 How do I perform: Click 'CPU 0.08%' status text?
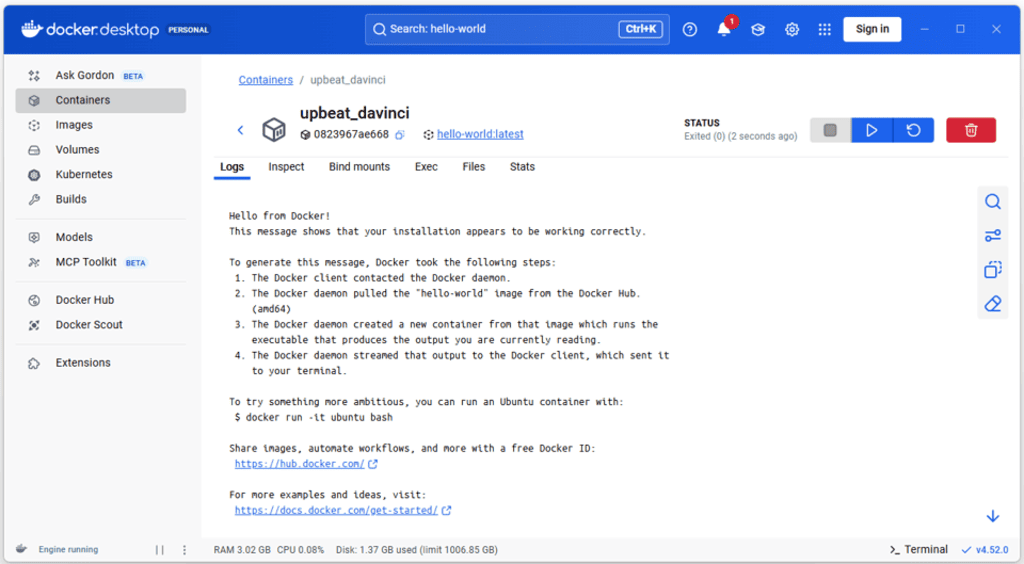(x=300, y=550)
